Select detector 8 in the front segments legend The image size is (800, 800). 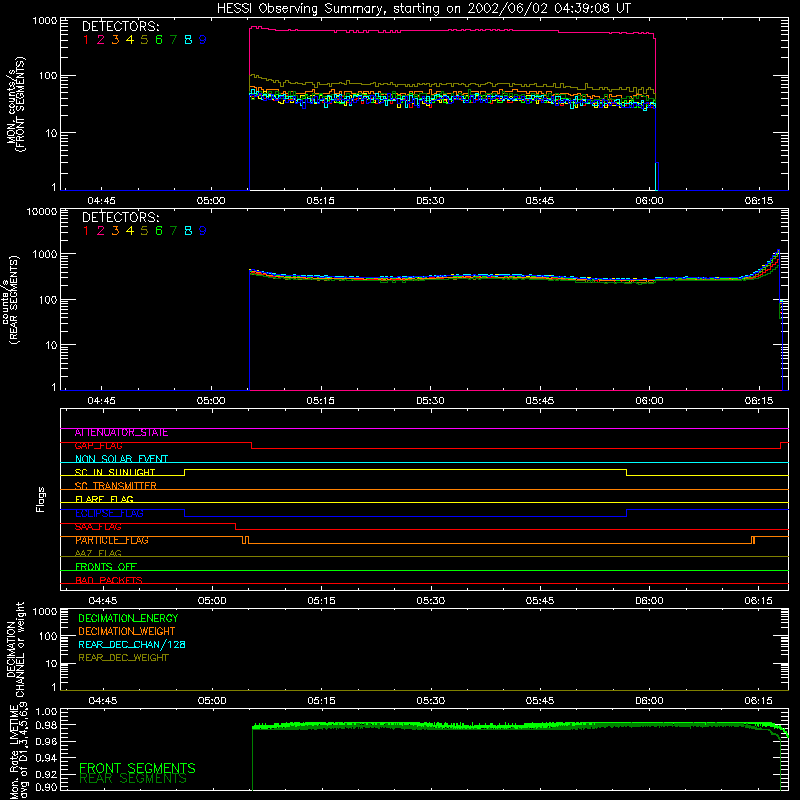[188, 40]
